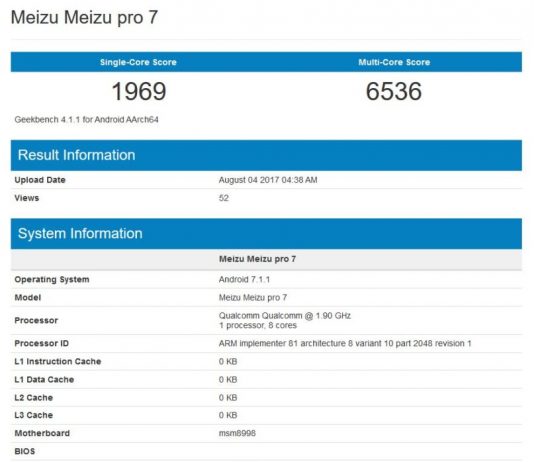Click the L1 Instruction Cache row label
Image resolution: width=534 pixels, height=462 pixels.
(58, 361)
